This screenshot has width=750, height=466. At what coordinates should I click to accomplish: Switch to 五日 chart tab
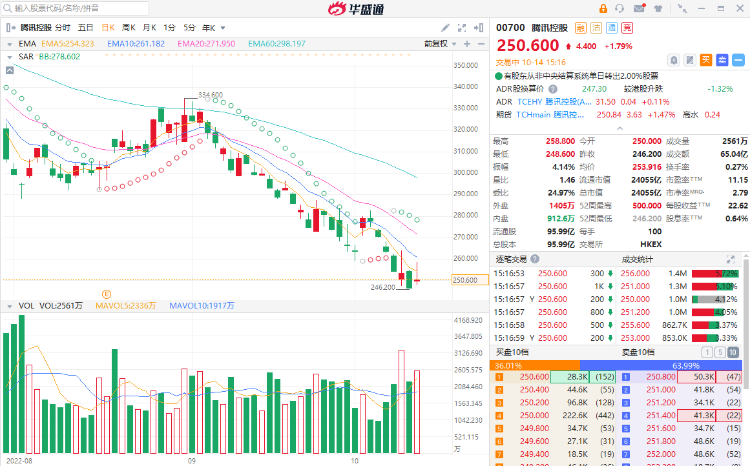86,28
